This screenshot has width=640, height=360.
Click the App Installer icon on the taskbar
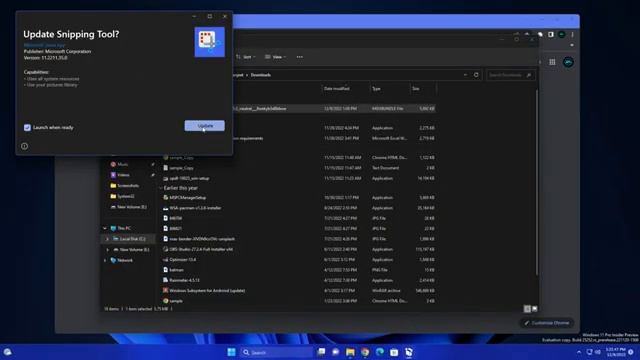pyautogui.click(x=409, y=352)
